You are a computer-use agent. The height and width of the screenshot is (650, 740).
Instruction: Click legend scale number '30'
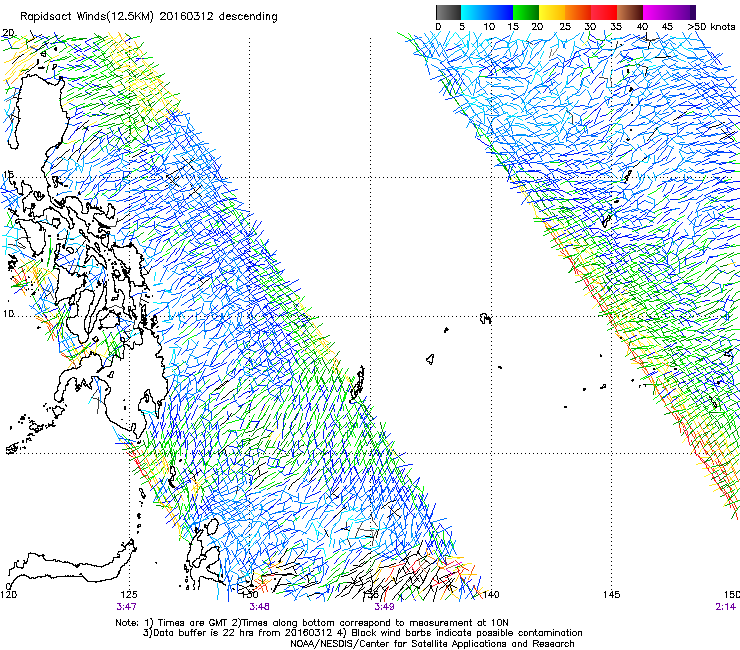pos(590,27)
